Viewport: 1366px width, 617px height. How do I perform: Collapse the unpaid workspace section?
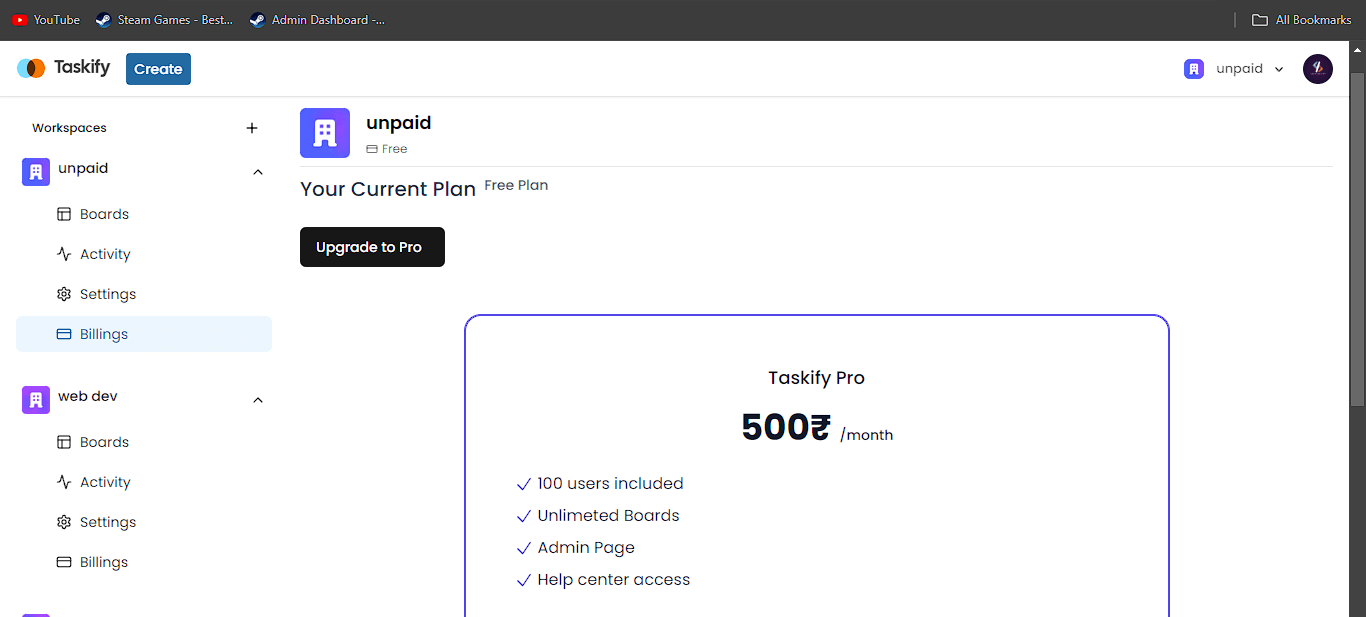tap(258, 172)
